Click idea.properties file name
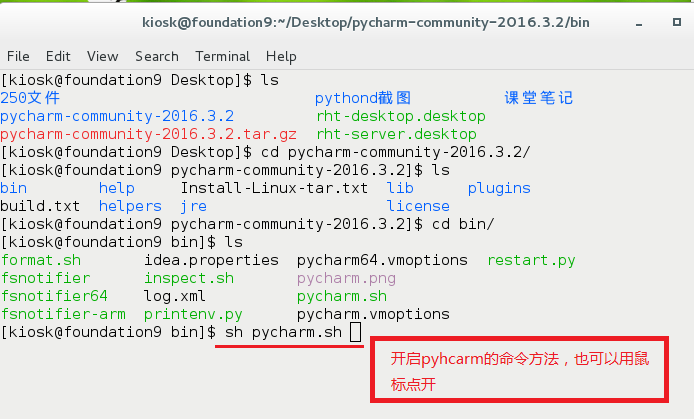 [211, 260]
